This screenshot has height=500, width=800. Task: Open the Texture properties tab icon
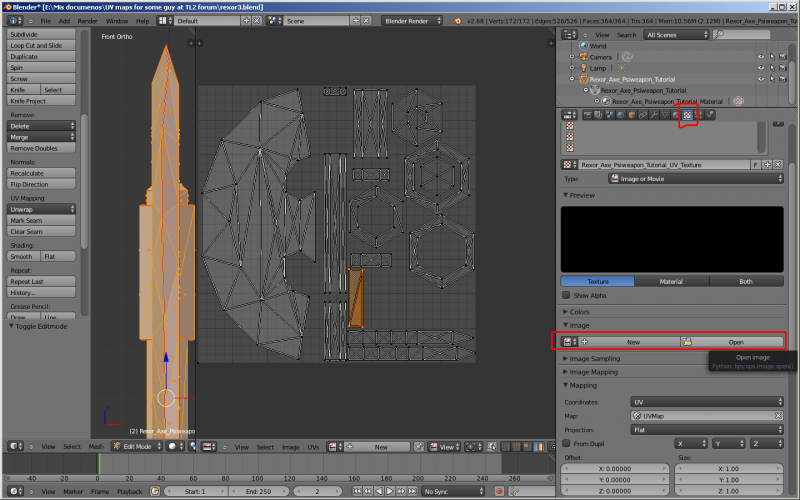click(x=687, y=116)
